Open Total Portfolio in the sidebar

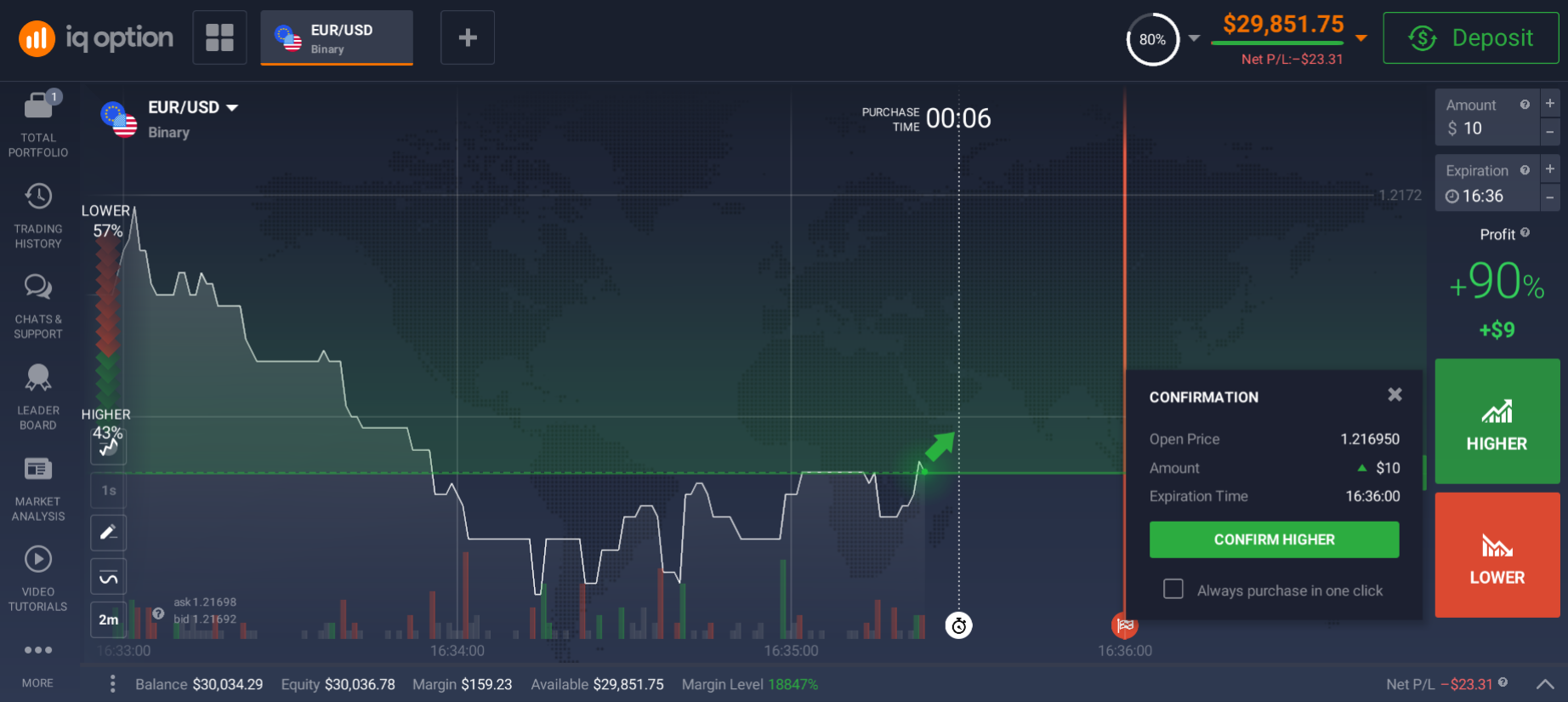[38, 125]
